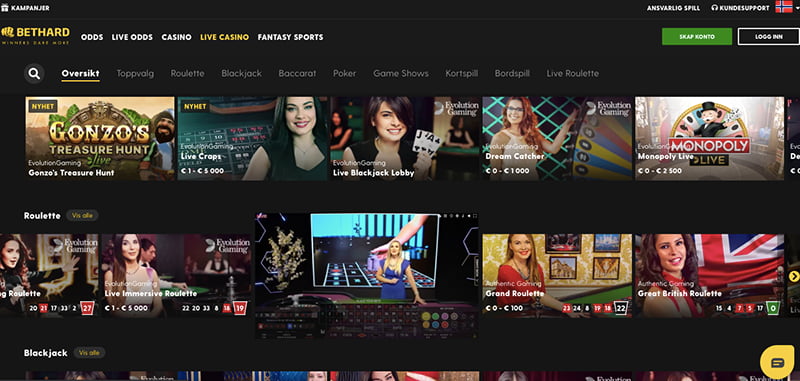Select the Live Roulette tab
The image size is (800, 381).
[x=572, y=73]
